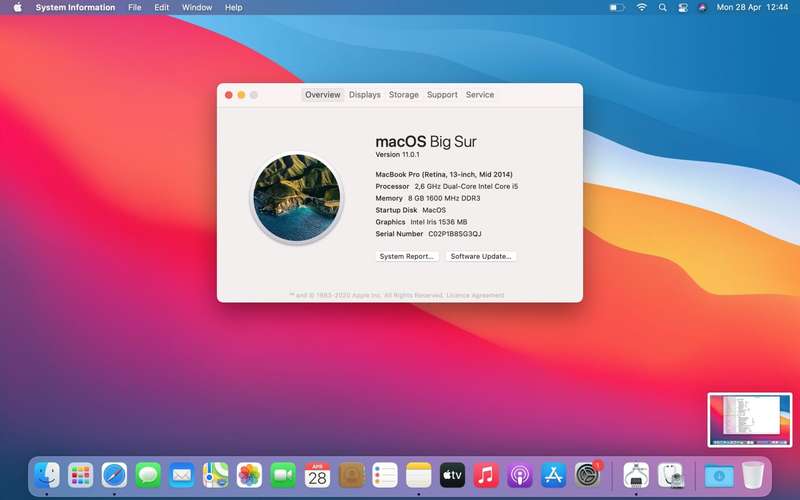
Task: Open Contacts from the Dock
Action: 351,476
